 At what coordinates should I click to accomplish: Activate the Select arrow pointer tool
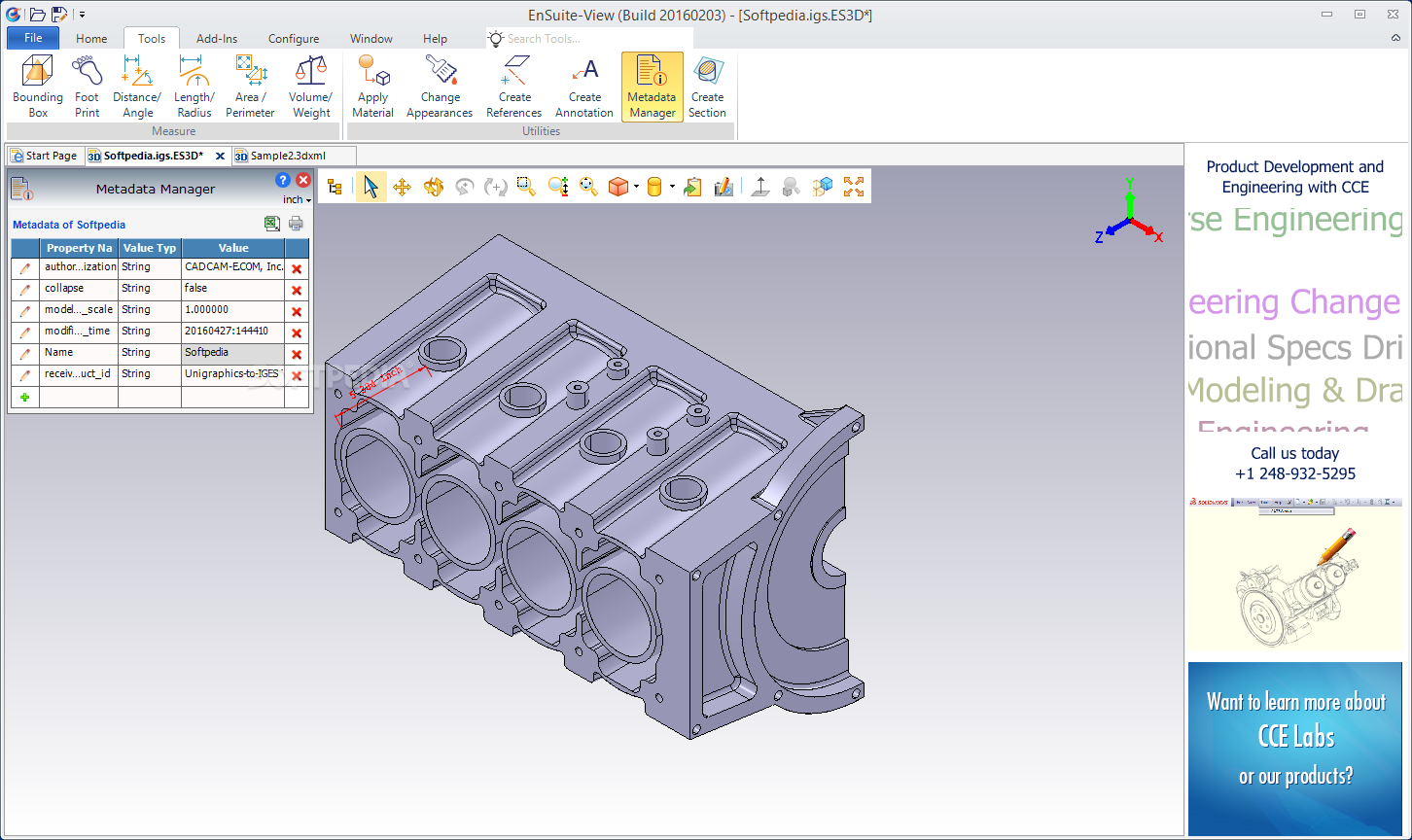point(371,187)
